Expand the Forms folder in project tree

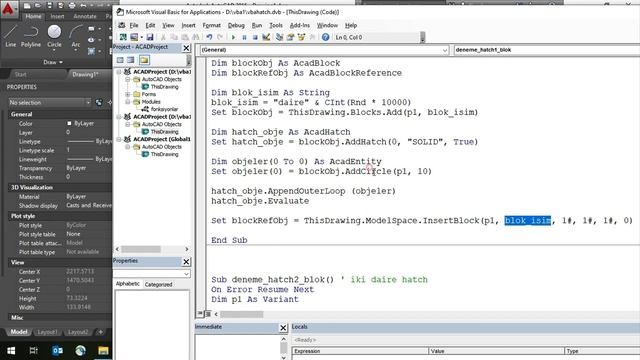click(x=128, y=94)
